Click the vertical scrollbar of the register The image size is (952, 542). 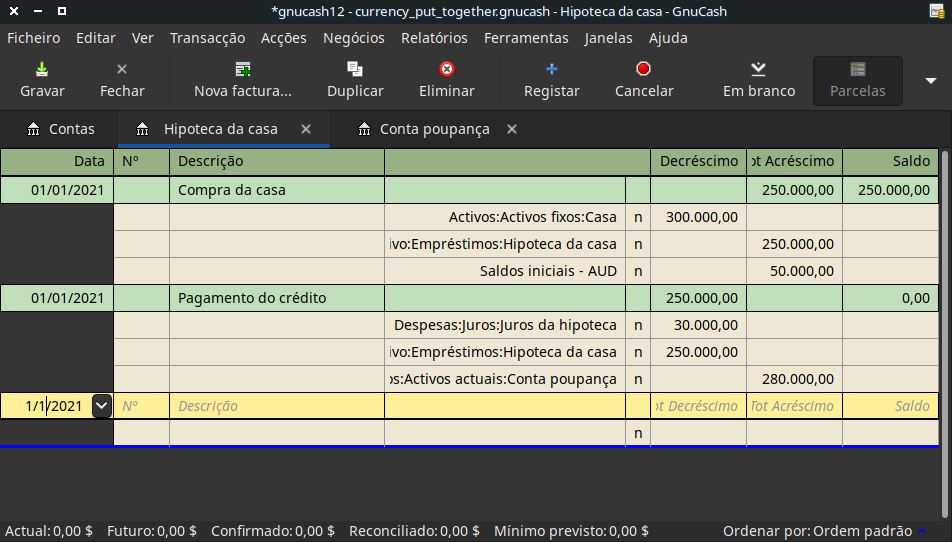[x=945, y=300]
